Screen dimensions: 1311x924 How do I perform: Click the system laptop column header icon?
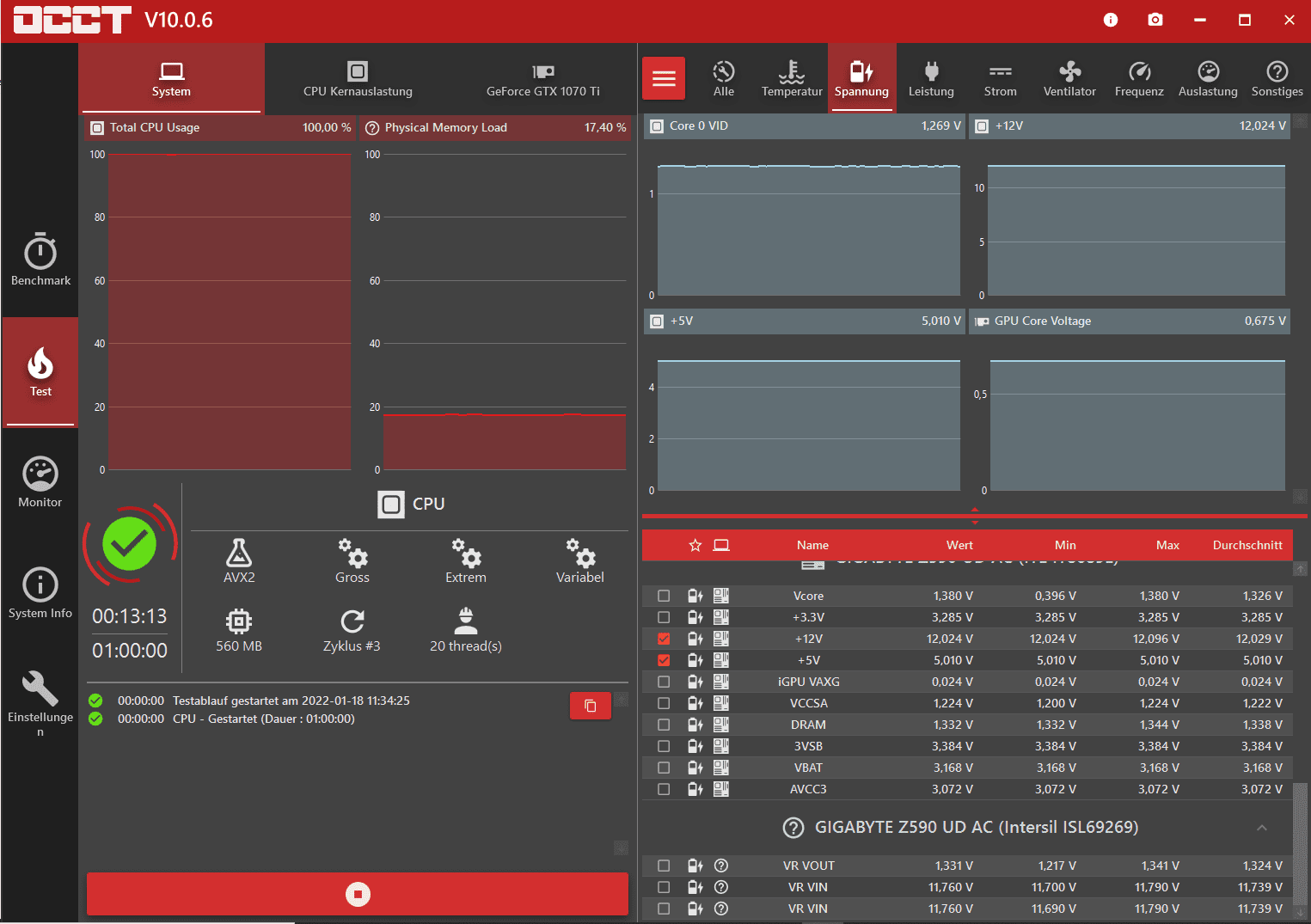(721, 545)
